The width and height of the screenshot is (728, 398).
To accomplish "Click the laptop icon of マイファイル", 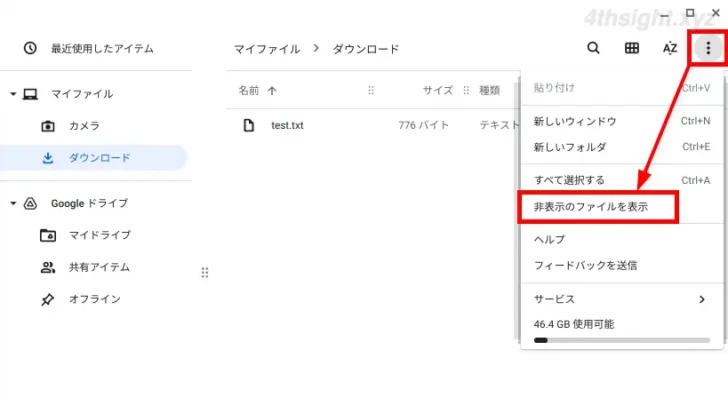I will point(31,94).
